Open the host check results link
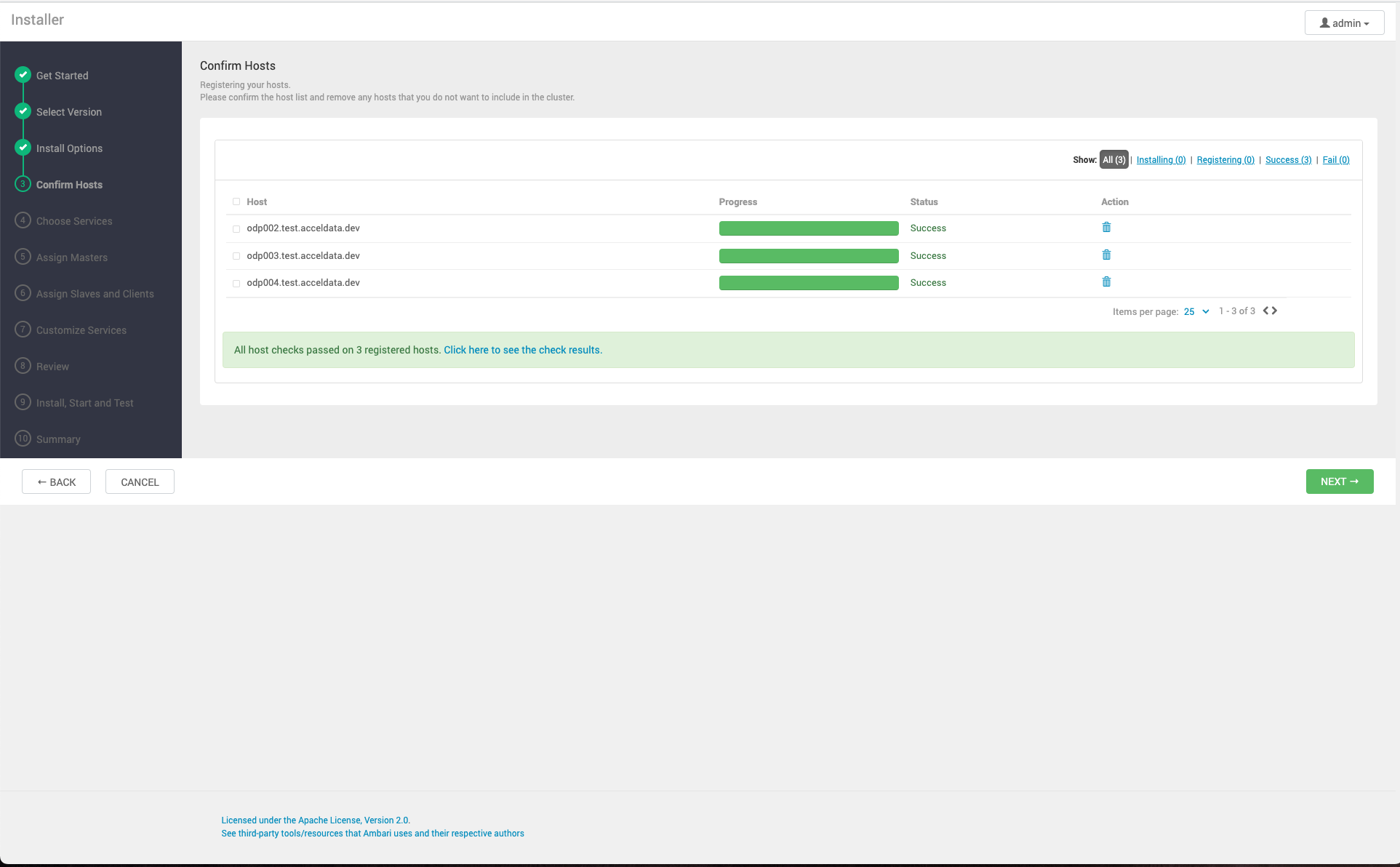1400x867 pixels. [x=523, y=350]
